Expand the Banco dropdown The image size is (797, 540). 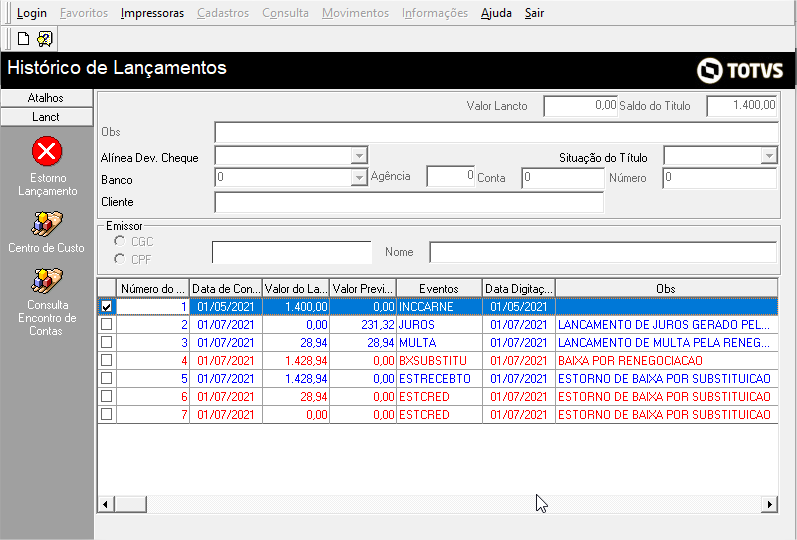click(359, 177)
